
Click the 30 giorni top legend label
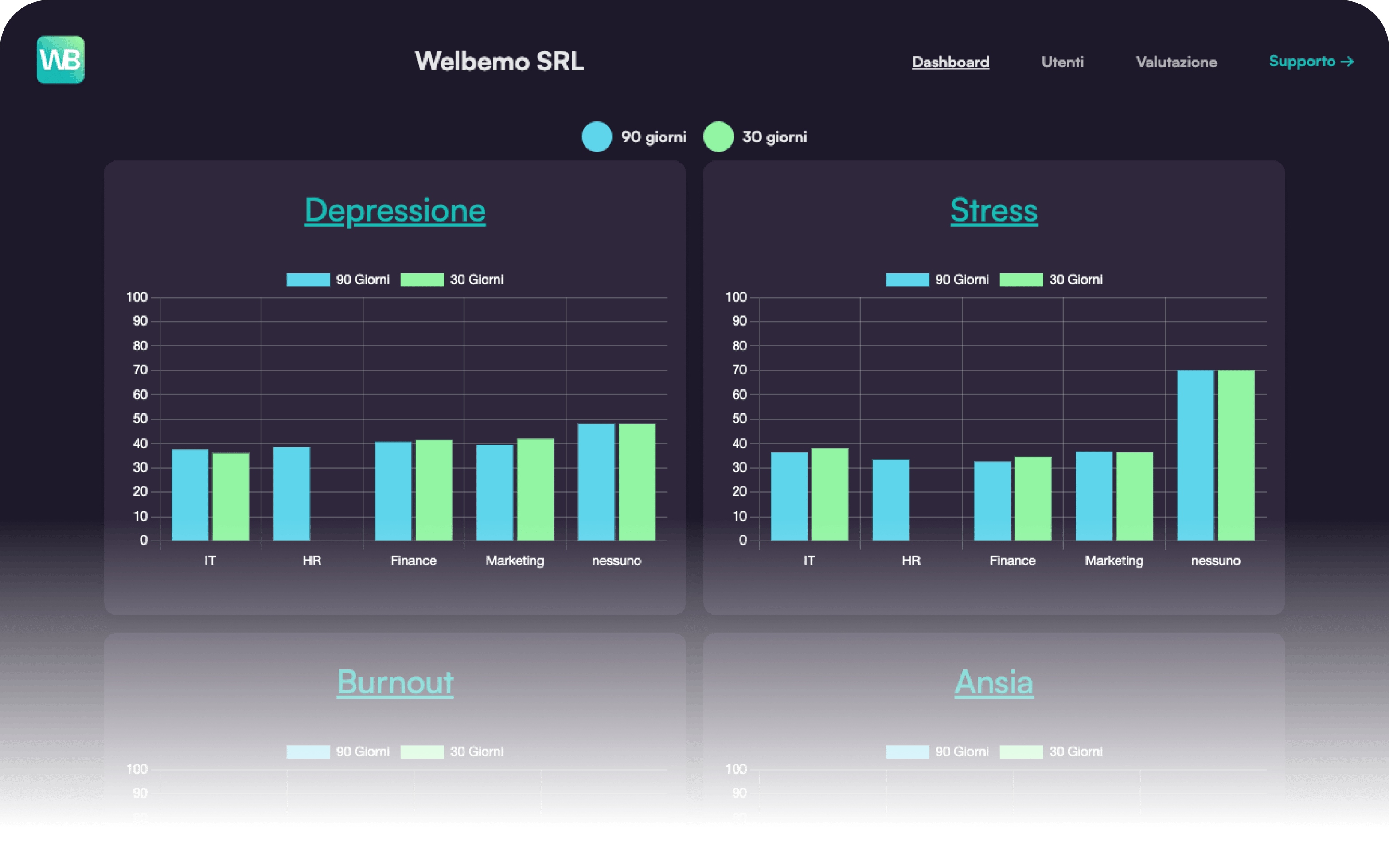coord(775,137)
